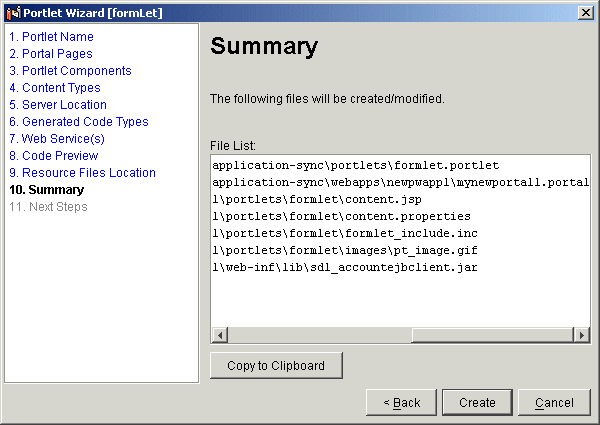Select the content.properties file row
The image size is (600, 425).
(x=400, y=216)
